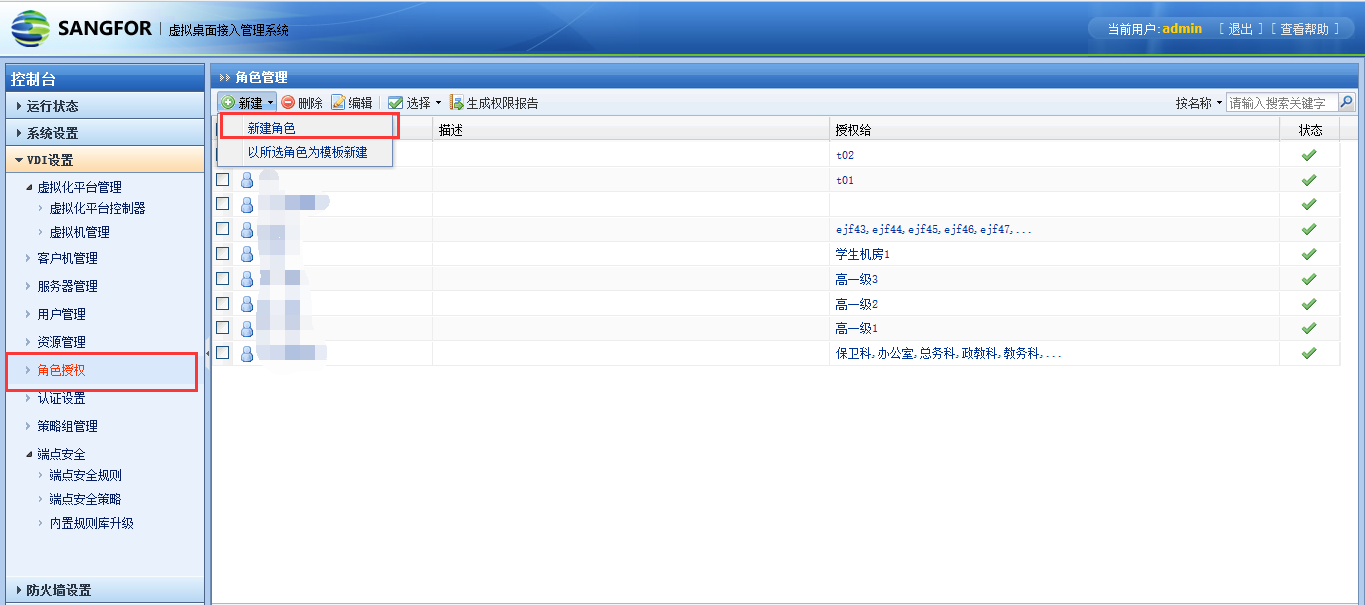The height and width of the screenshot is (605, 1365).
Task: Open 虚拟化平台控制器 in the sidebar
Action: [98, 208]
